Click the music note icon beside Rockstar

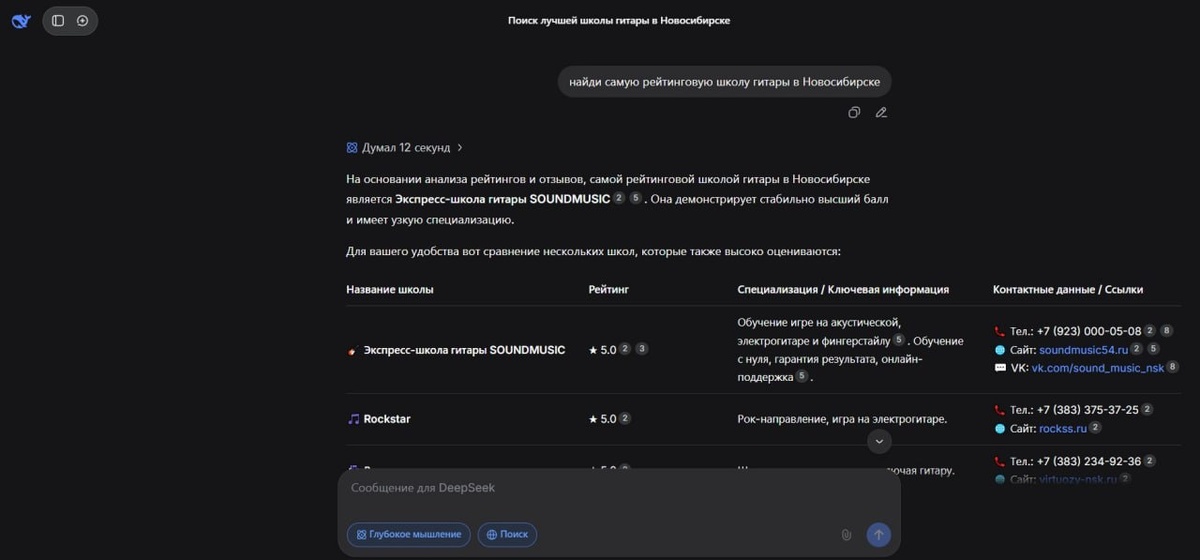tap(353, 419)
